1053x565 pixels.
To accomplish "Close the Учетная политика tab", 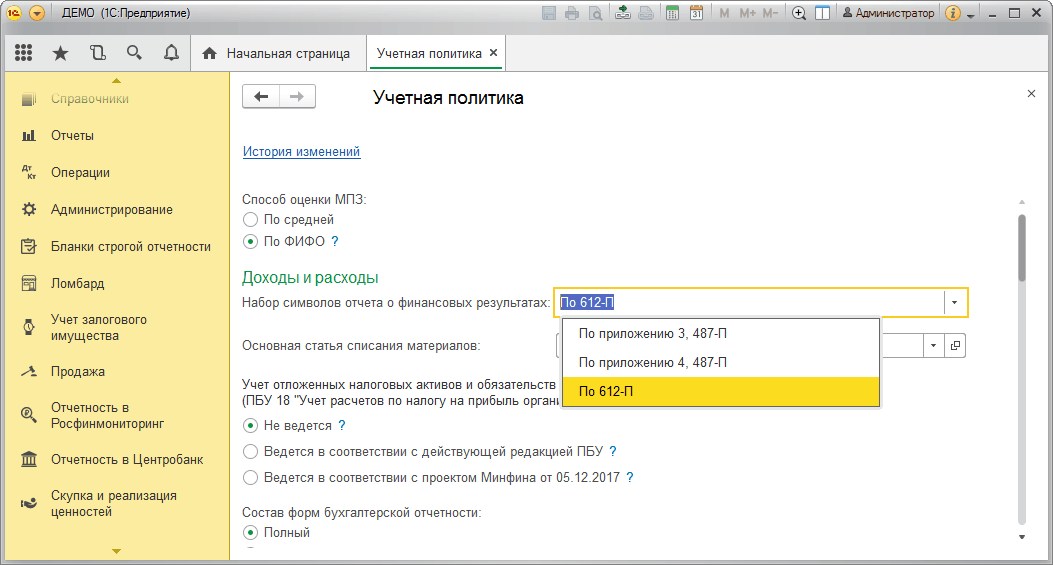I will point(494,52).
